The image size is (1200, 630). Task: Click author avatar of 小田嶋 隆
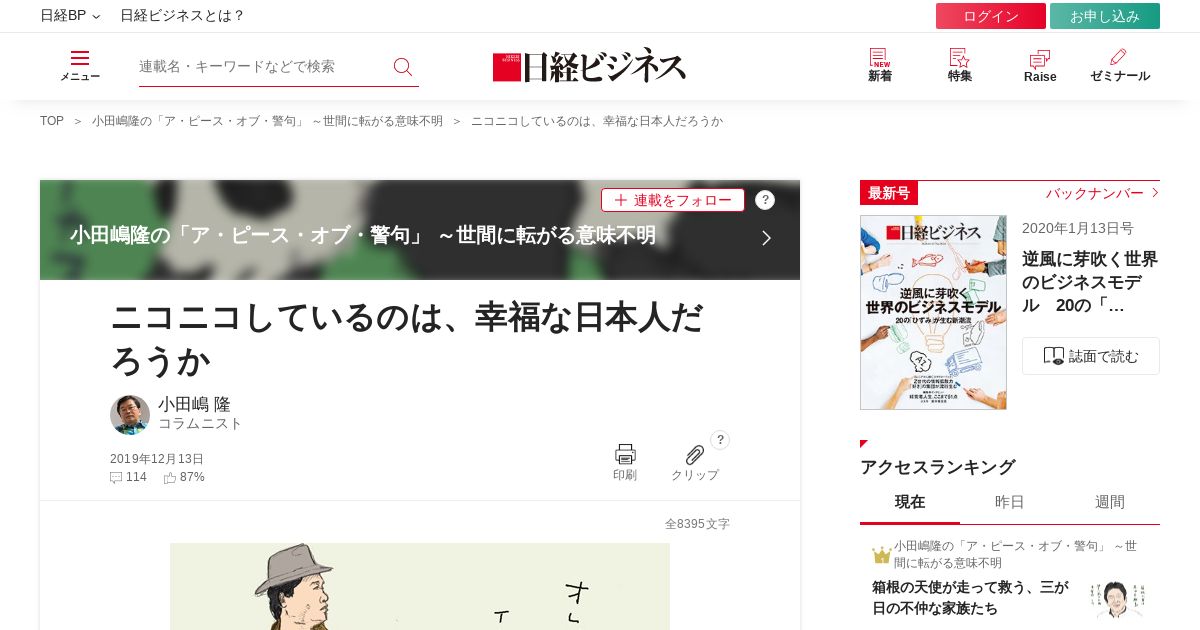[130, 415]
